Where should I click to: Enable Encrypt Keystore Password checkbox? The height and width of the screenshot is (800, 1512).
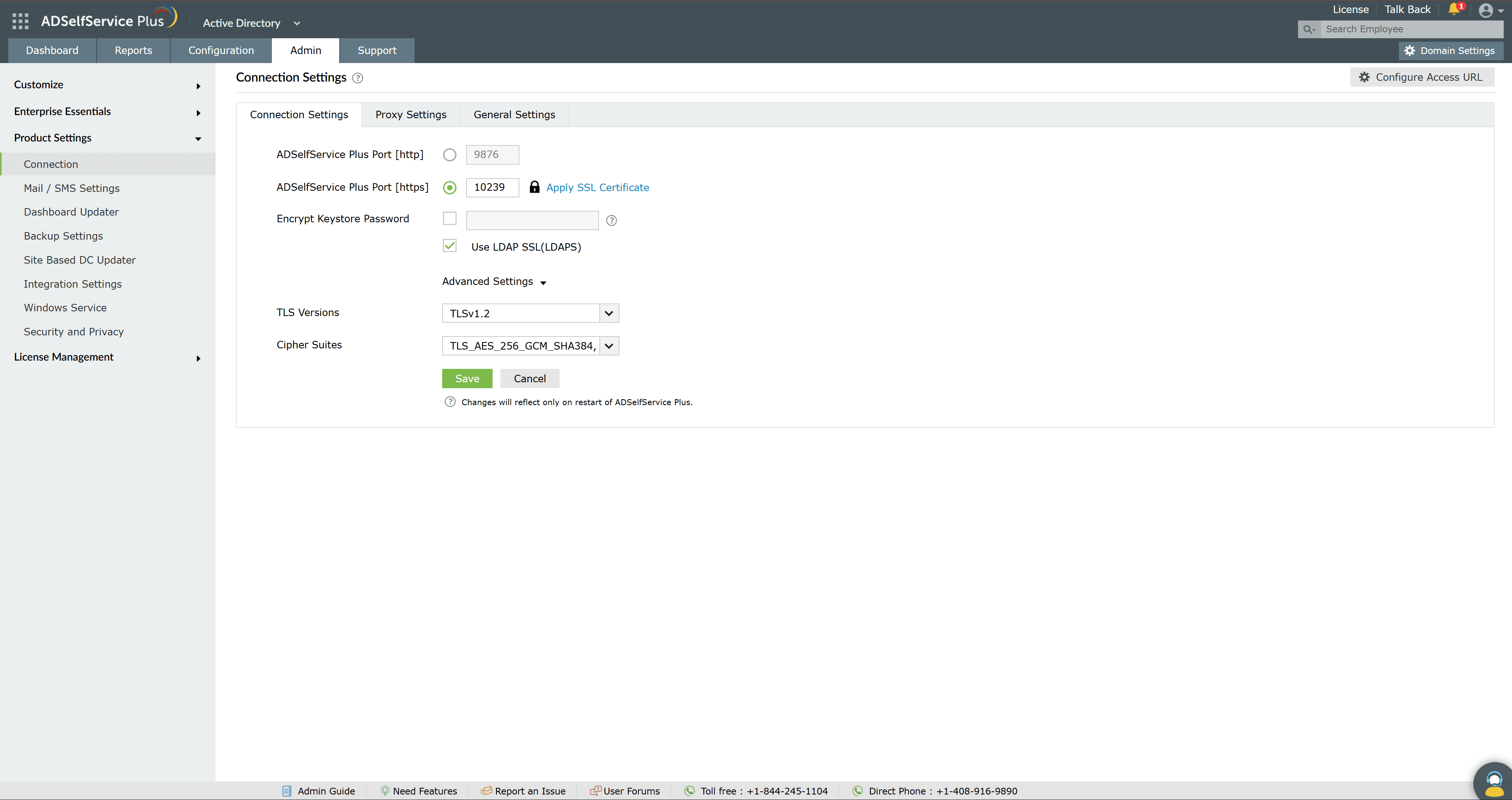[450, 219]
